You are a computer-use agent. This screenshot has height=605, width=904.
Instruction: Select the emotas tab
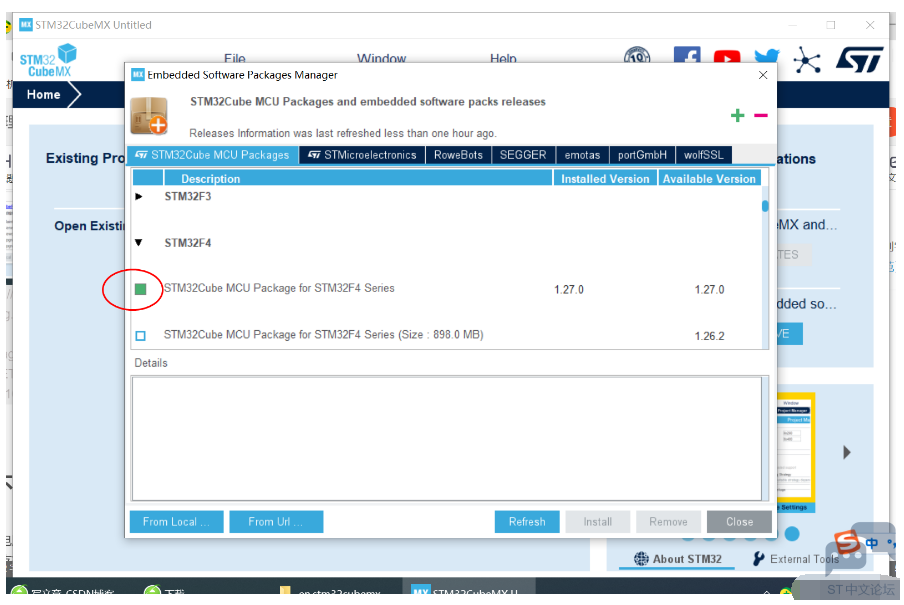[582, 155]
